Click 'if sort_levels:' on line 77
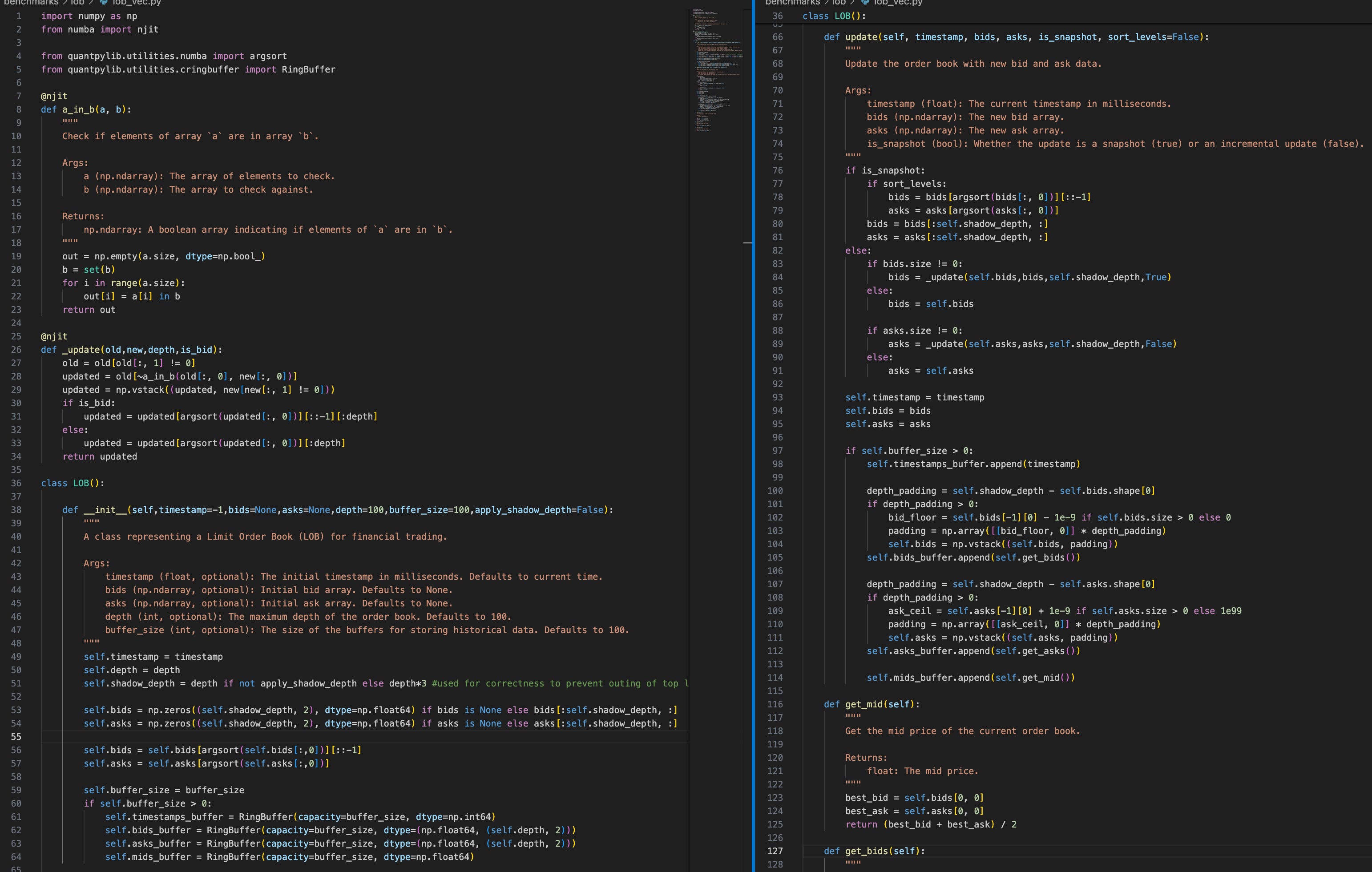The width and height of the screenshot is (1372, 872). tap(907, 184)
